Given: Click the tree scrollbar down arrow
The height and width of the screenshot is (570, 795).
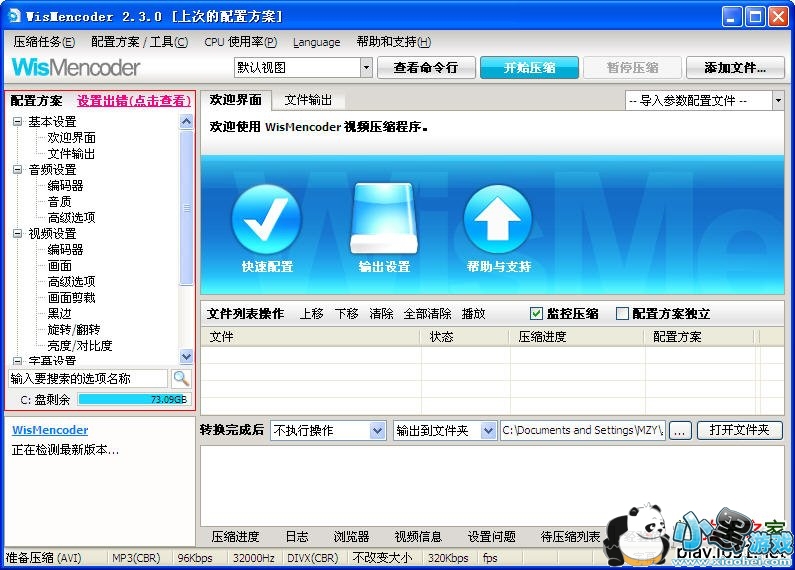Looking at the screenshot, I should click(x=186, y=357).
